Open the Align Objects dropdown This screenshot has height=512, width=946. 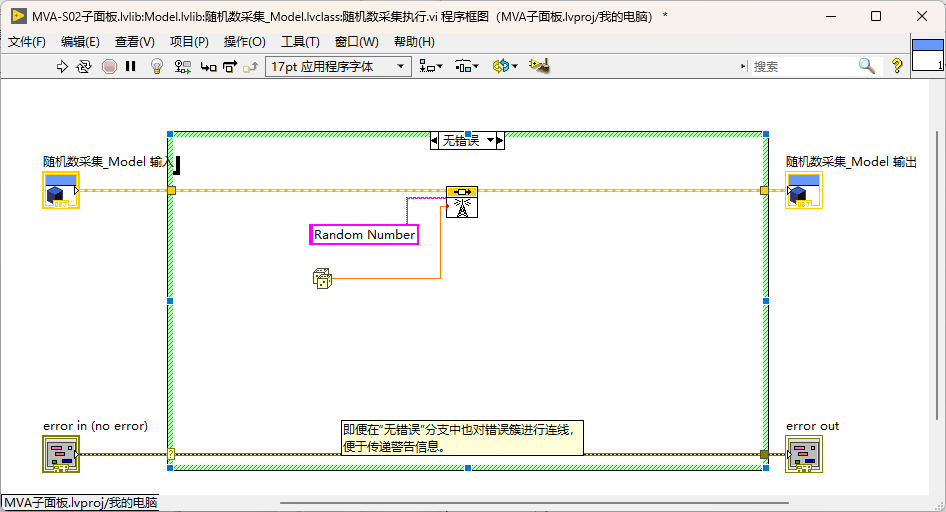pos(431,66)
